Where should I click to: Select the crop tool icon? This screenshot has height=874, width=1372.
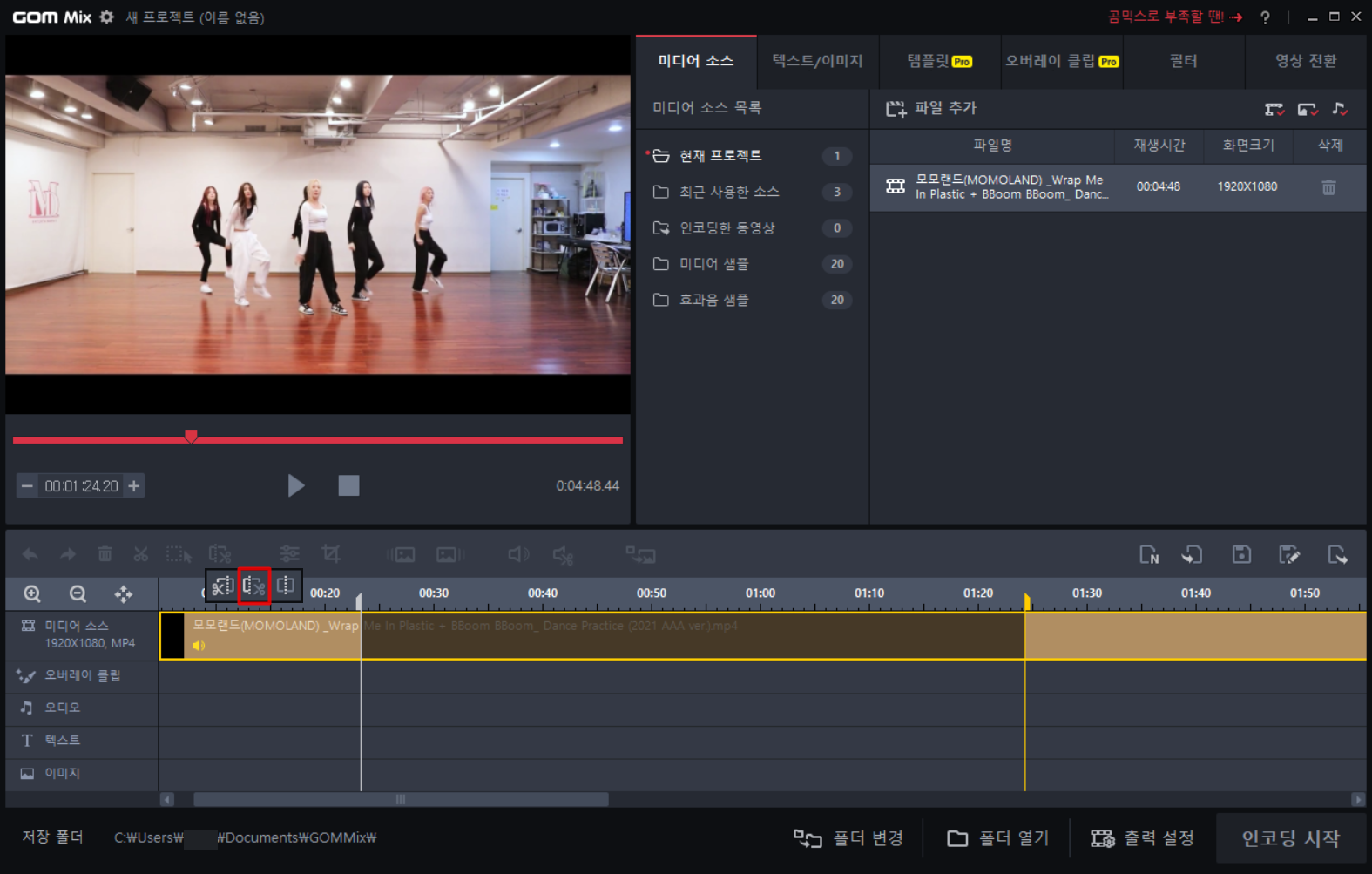[330, 554]
